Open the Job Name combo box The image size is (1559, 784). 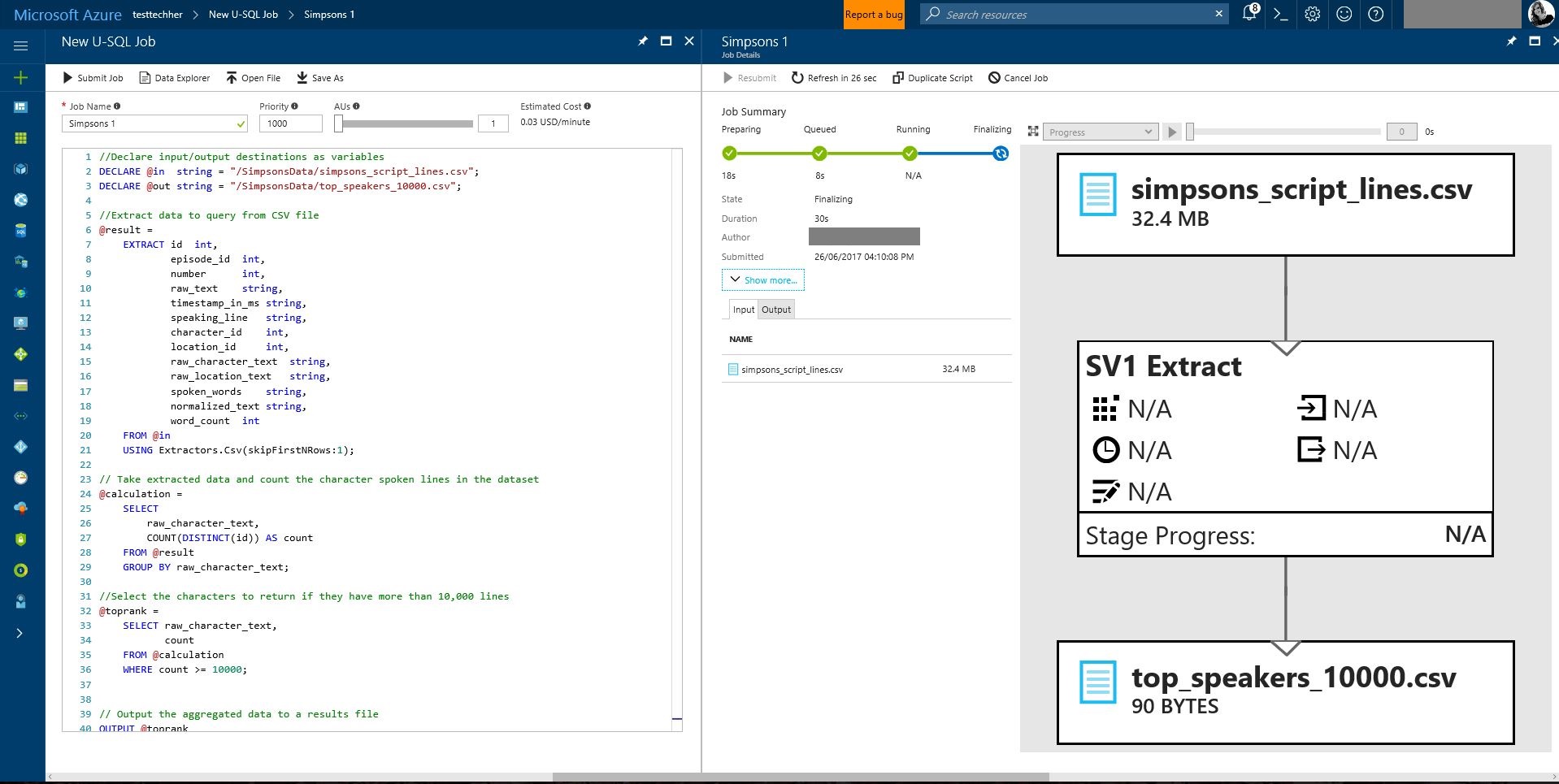point(154,123)
